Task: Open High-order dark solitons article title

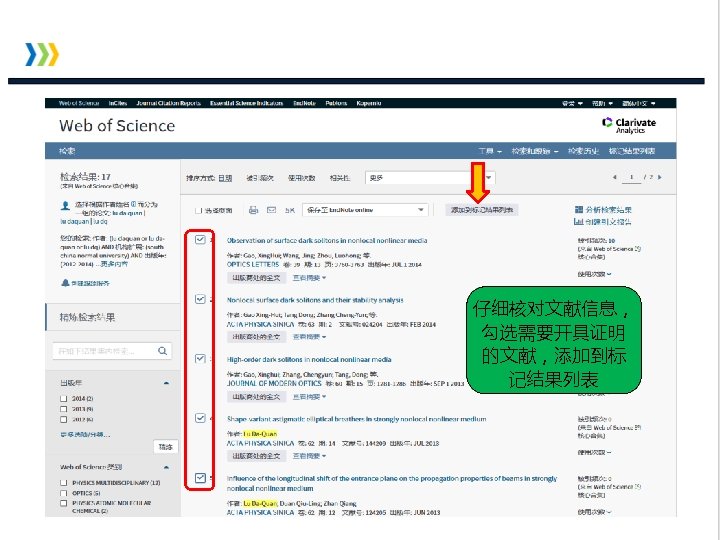Action: pos(309,360)
